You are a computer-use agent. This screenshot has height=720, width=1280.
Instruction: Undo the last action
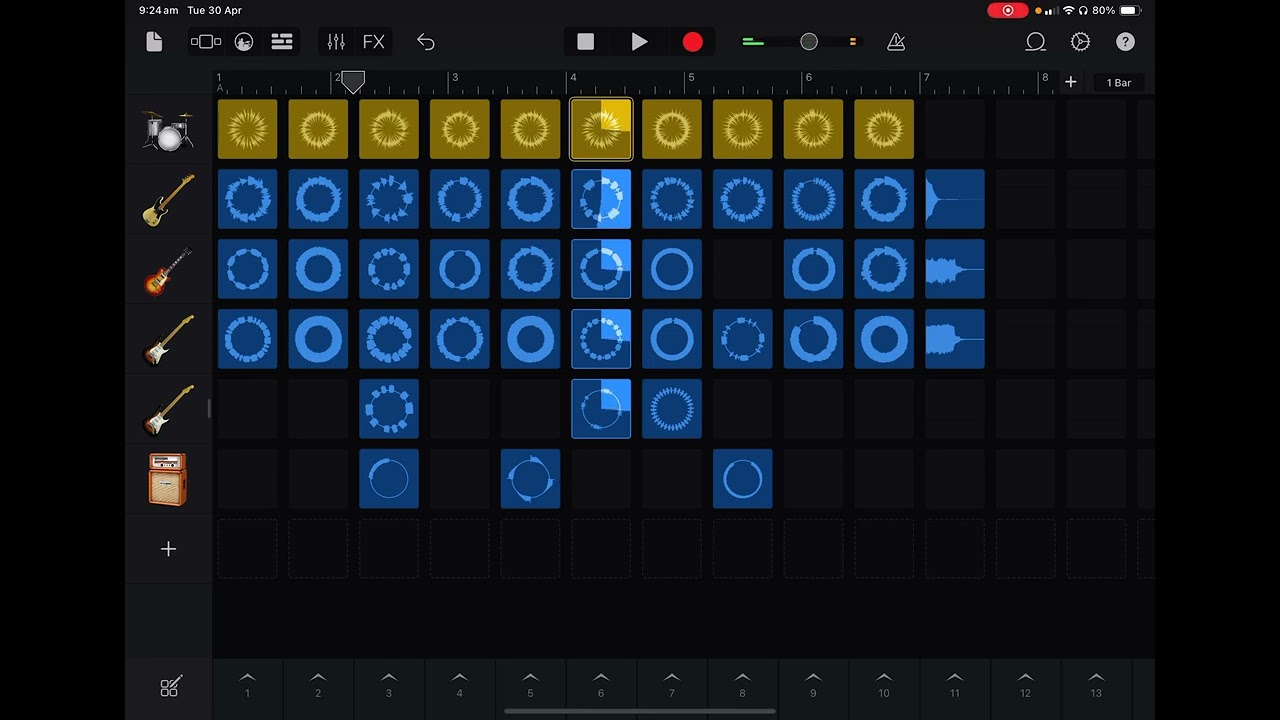(426, 42)
